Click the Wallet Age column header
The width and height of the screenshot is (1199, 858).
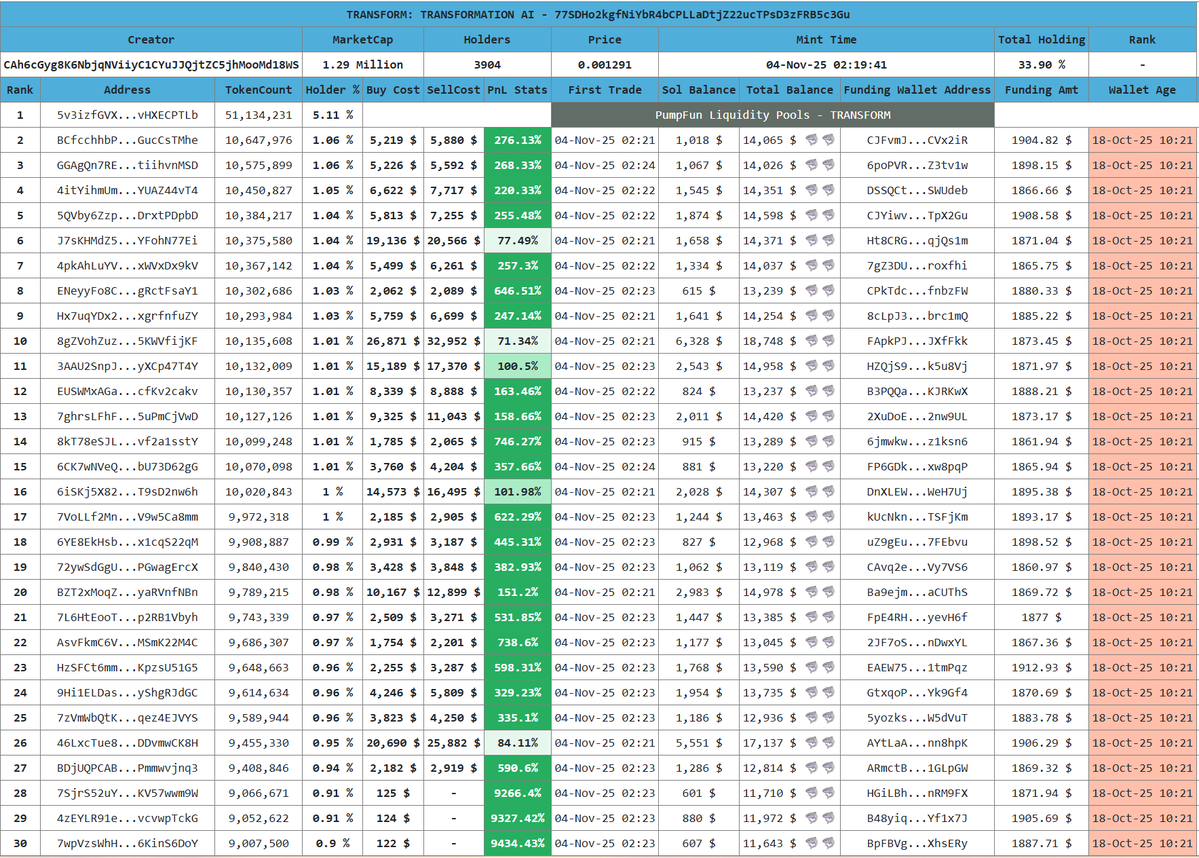(1142, 90)
